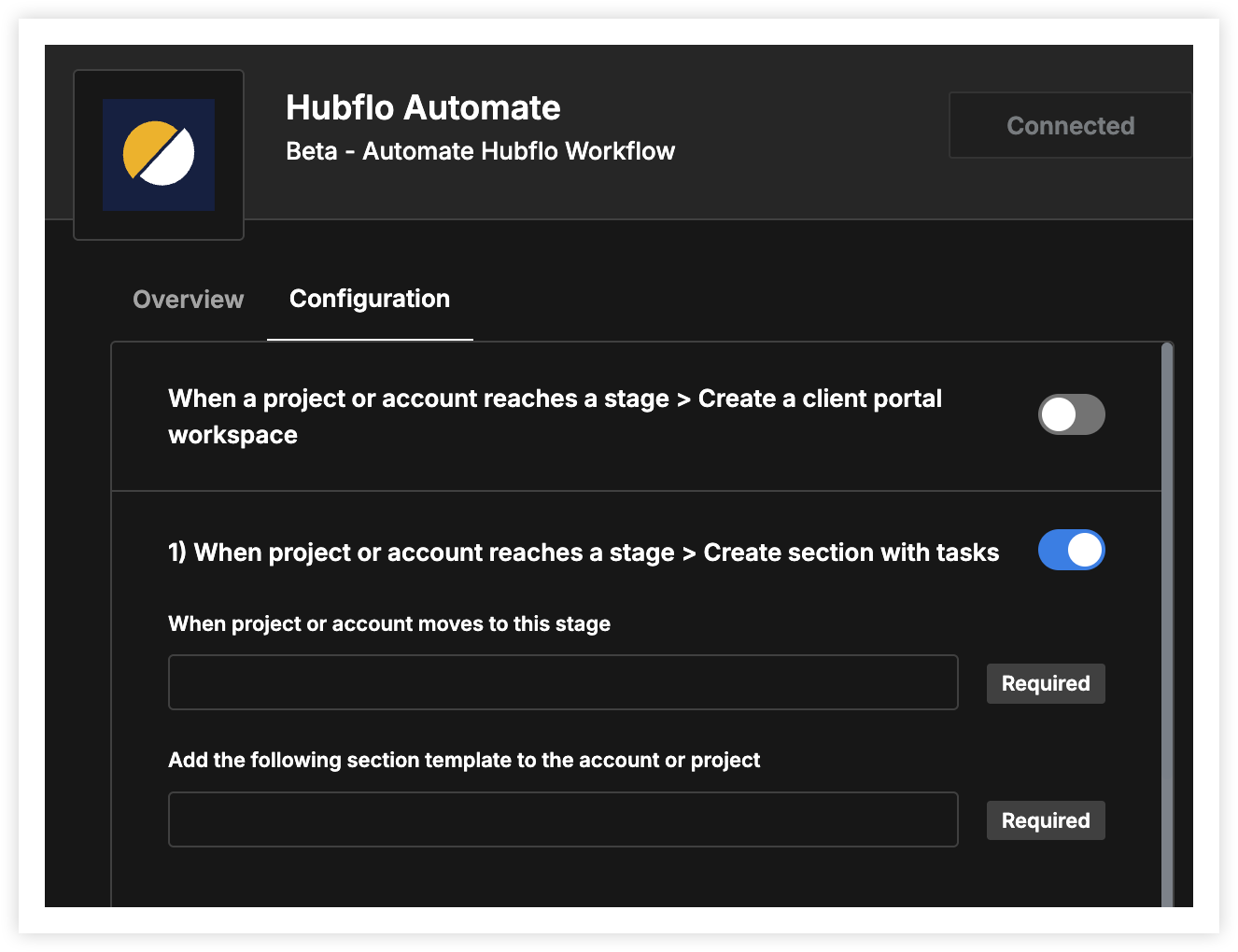
Task: Click the Hubflo Automate title text
Action: (423, 107)
